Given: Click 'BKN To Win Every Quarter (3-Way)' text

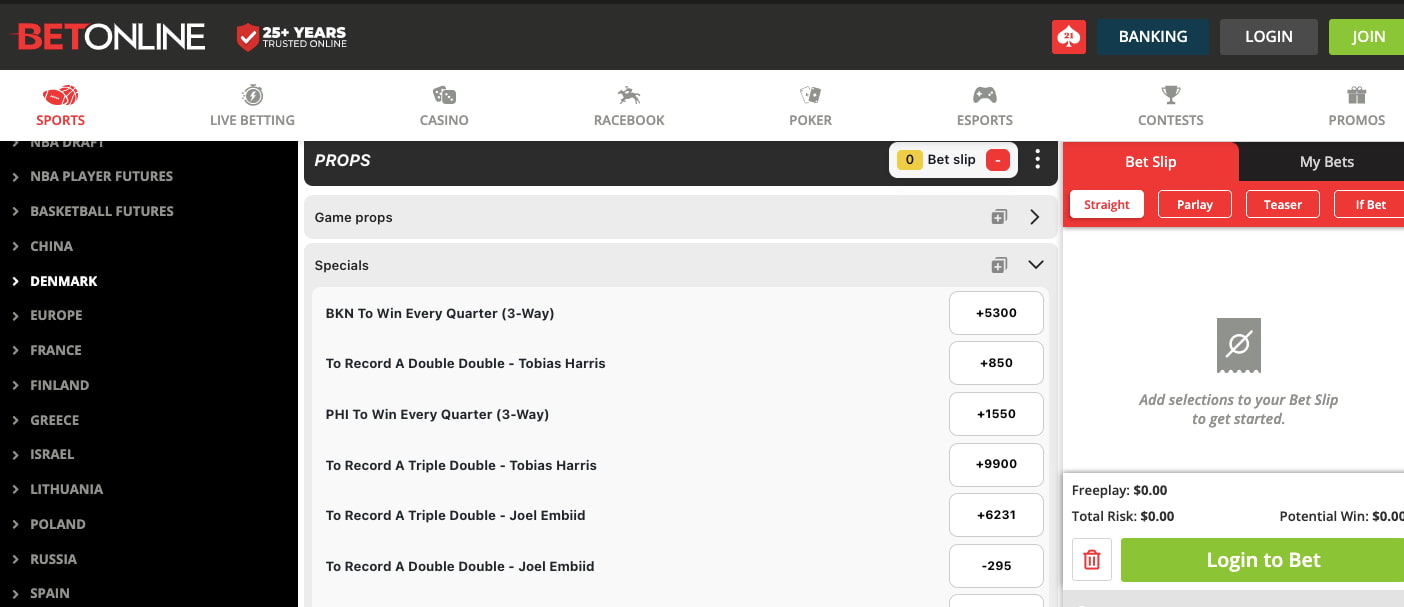Looking at the screenshot, I should [440, 313].
